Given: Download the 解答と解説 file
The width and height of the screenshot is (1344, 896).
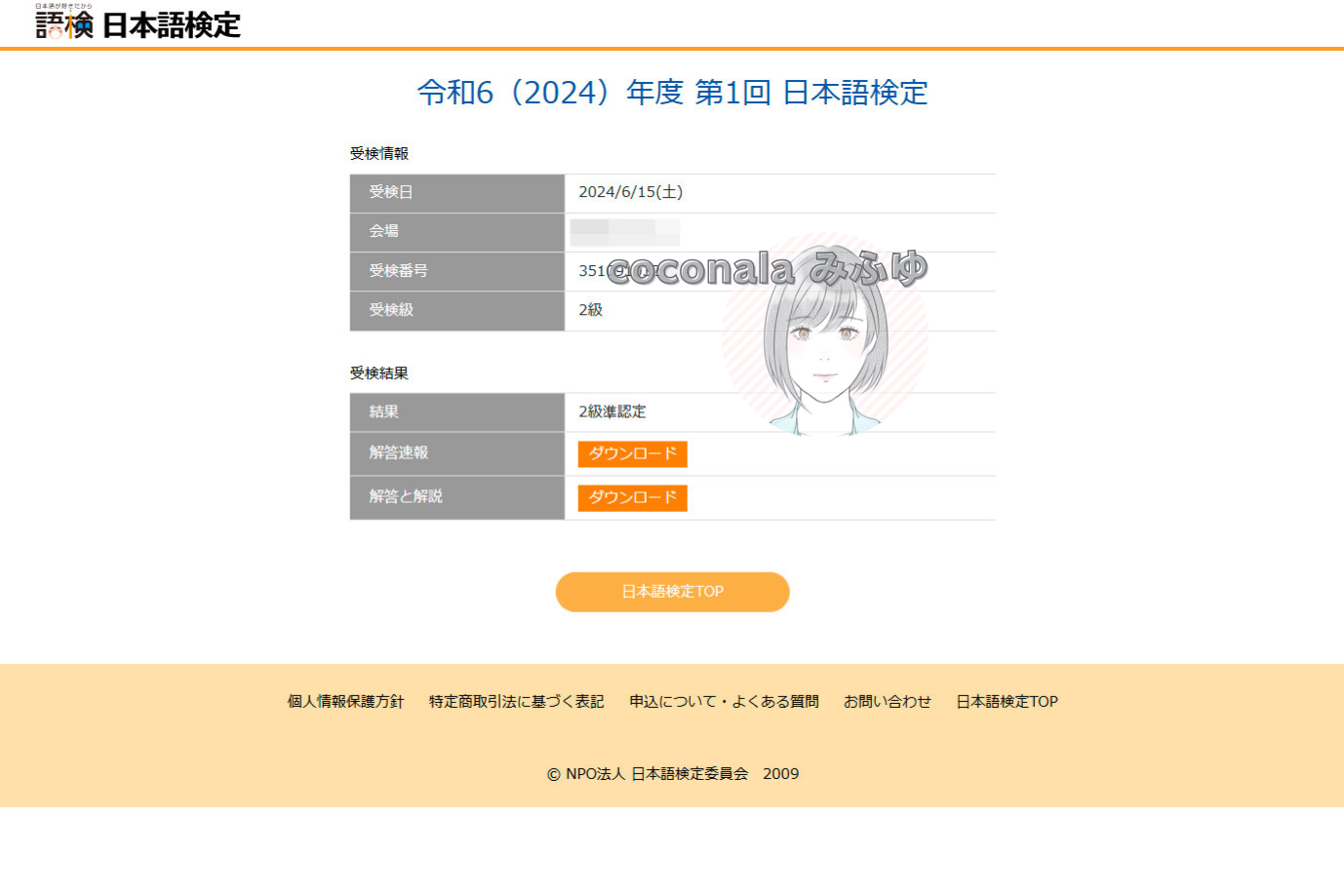Looking at the screenshot, I should pyautogui.click(x=632, y=498).
